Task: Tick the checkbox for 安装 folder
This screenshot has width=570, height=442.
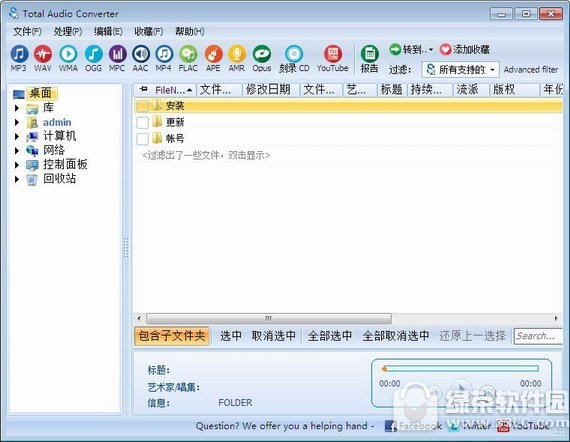Action: click(x=142, y=106)
